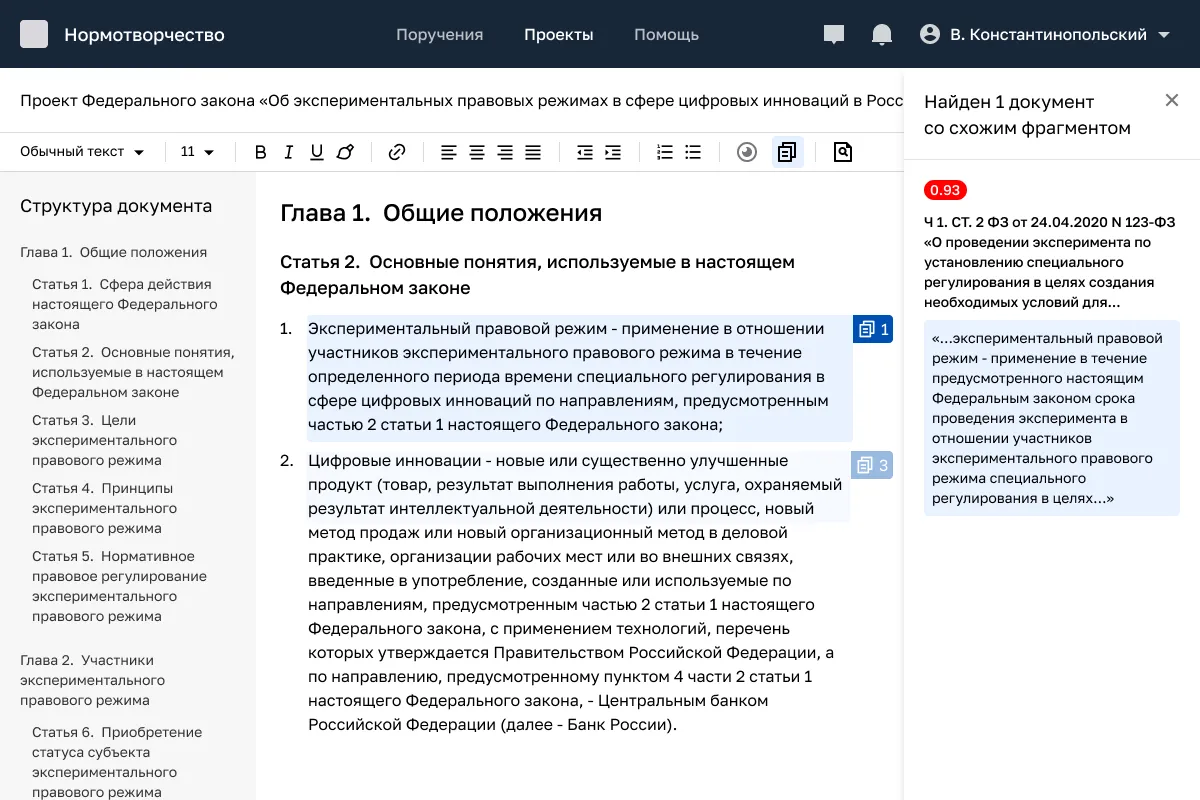The height and width of the screenshot is (800, 1200).
Task: Click the Нормотворчество app logo square
Action: pos(34,34)
